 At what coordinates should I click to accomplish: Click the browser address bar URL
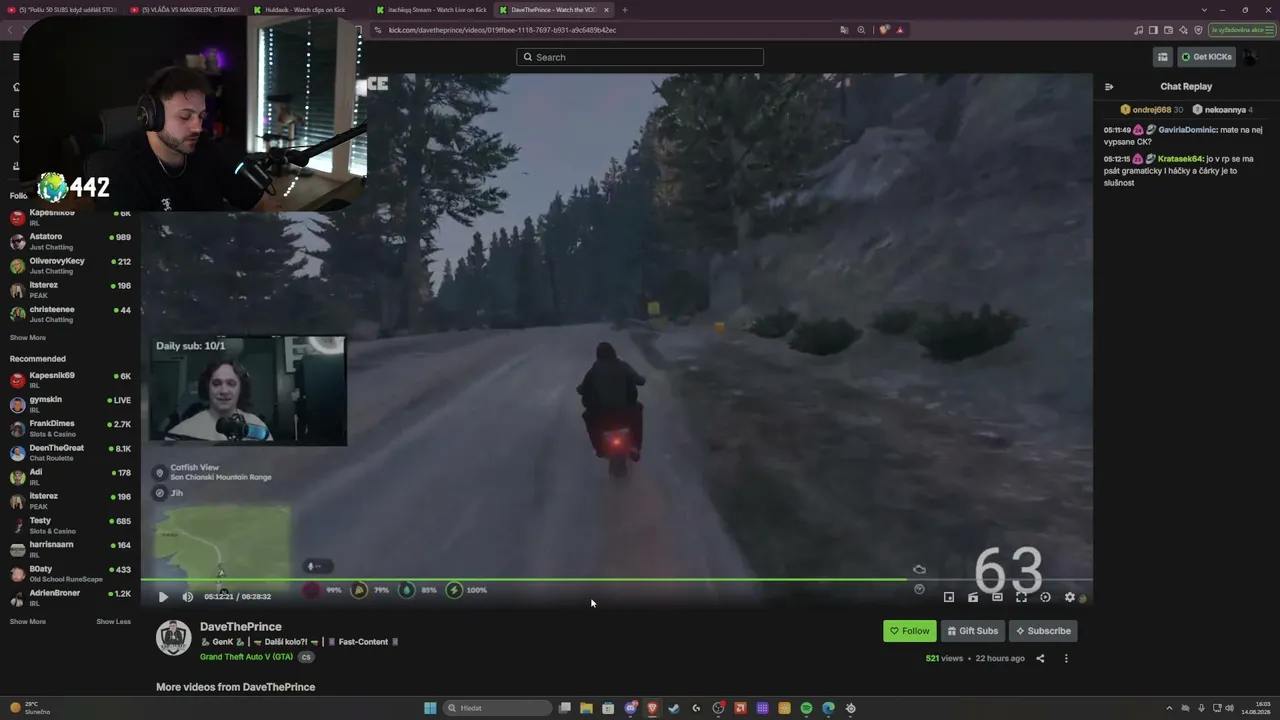pyautogui.click(x=502, y=30)
